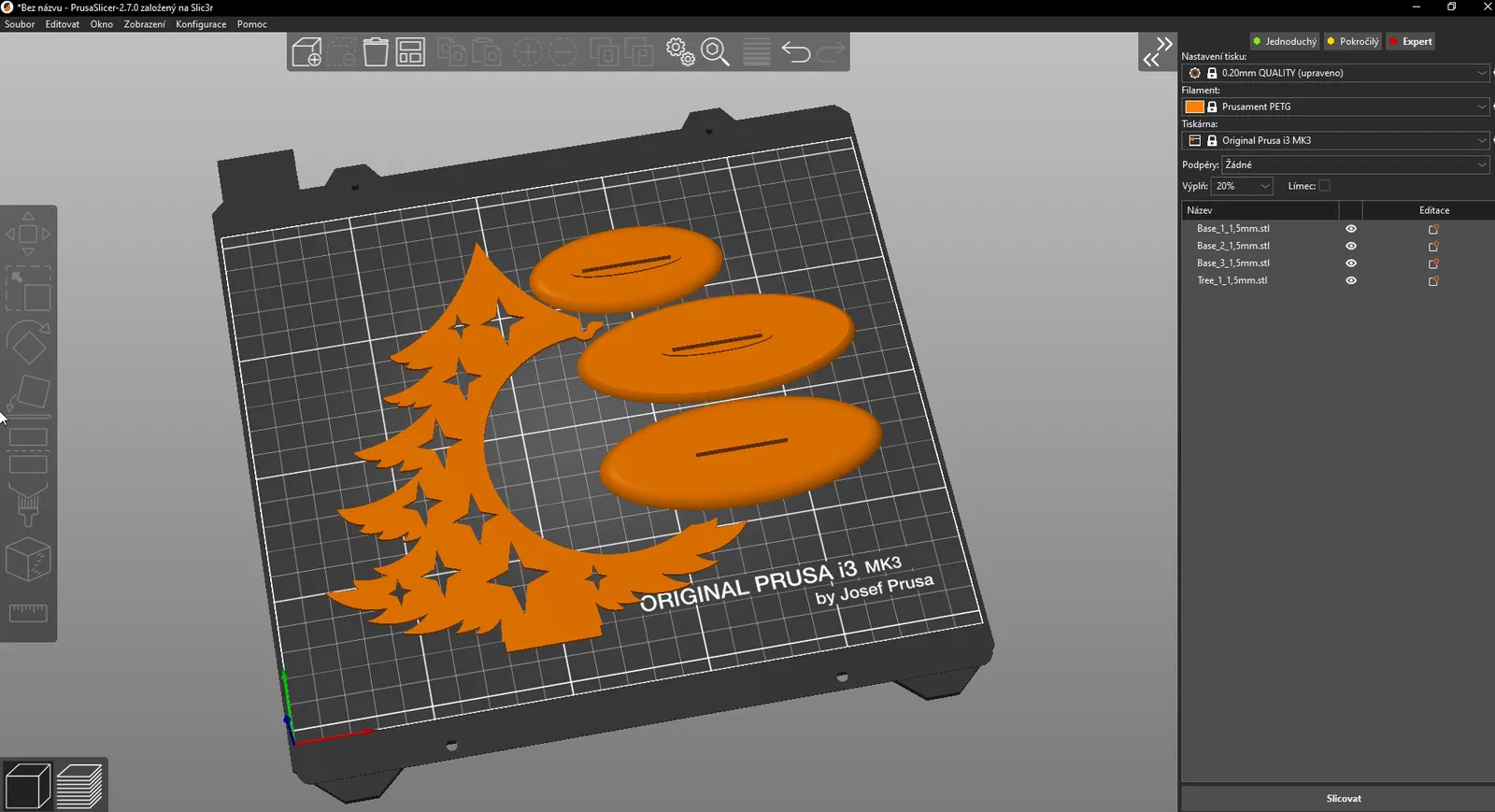Hide Base_2_1,5mm.stl using its eye icon
Viewport: 1495px width, 812px height.
point(1351,246)
